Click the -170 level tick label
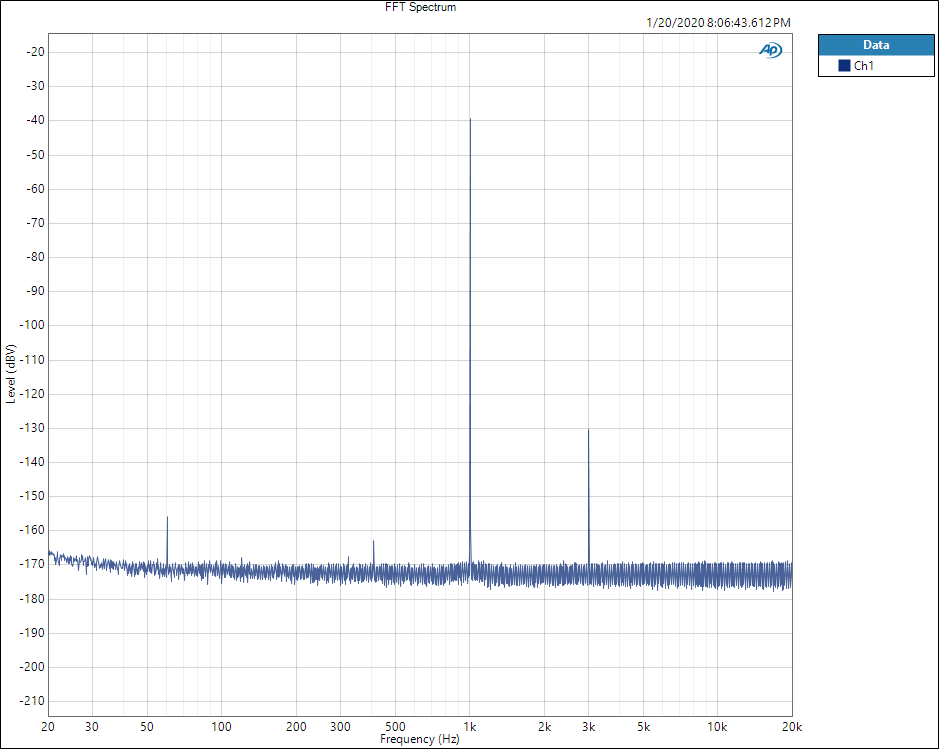The height and width of the screenshot is (749, 939). 32,564
